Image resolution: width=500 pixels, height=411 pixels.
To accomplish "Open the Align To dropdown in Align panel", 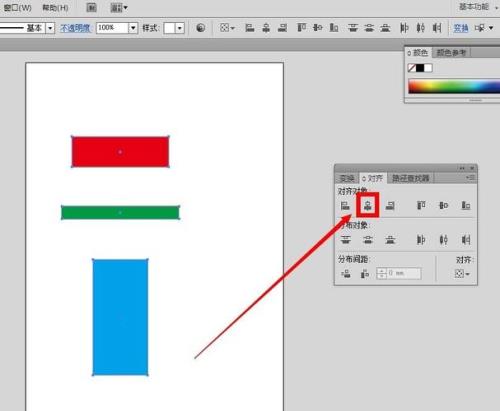I will (462, 274).
